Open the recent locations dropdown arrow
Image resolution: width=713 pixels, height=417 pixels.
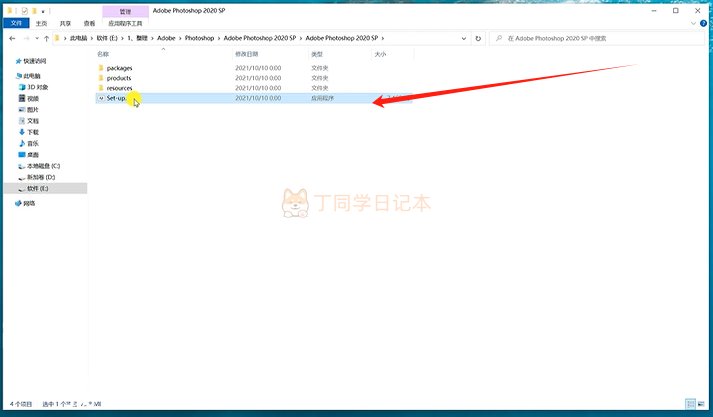(x=37, y=39)
